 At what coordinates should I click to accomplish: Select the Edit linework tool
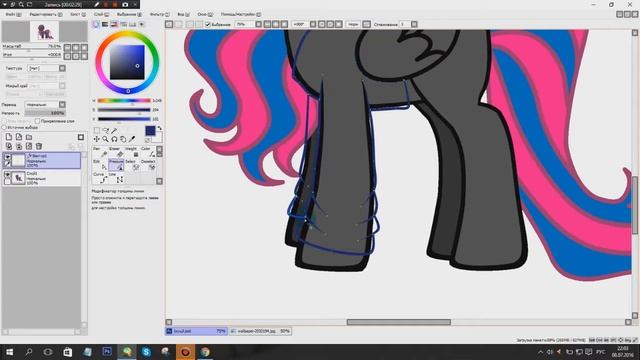[x=100, y=165]
